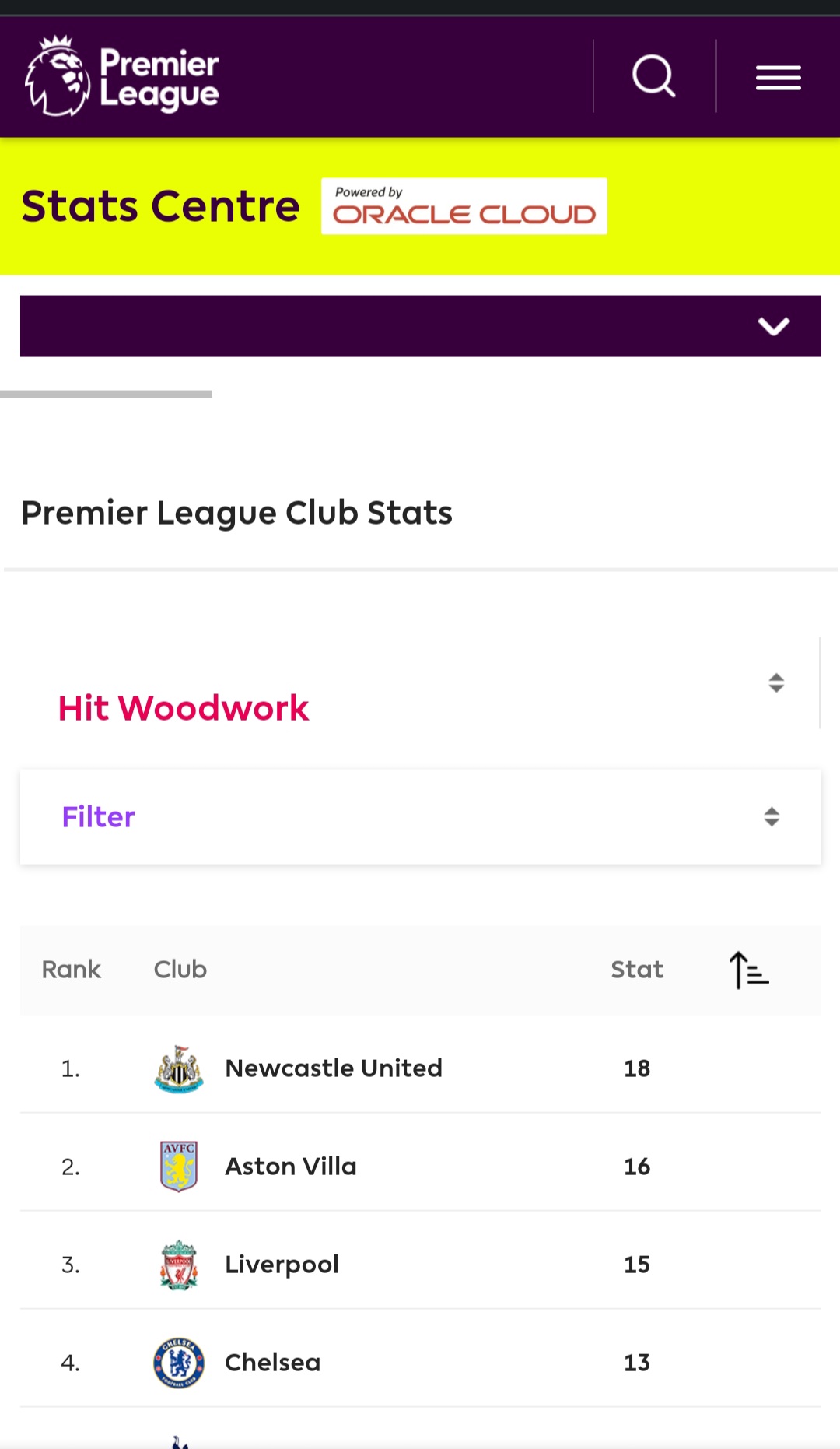Open the hamburger menu icon
The height and width of the screenshot is (1449, 840).
click(778, 78)
